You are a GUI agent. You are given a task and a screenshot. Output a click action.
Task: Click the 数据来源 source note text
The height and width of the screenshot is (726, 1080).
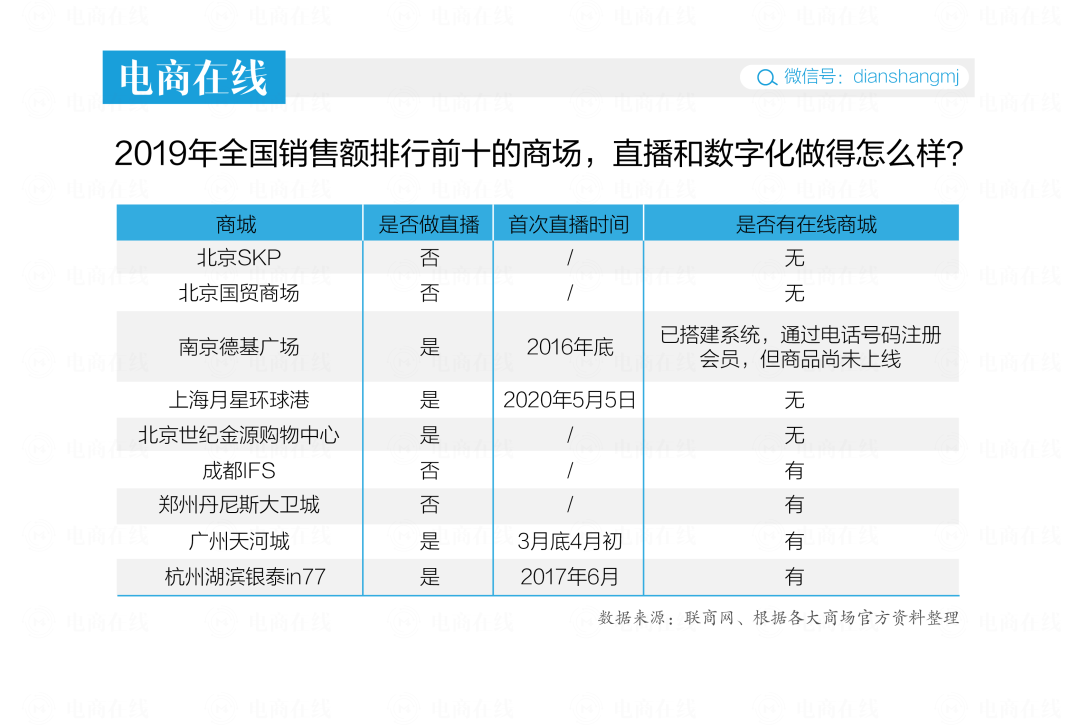pos(778,618)
